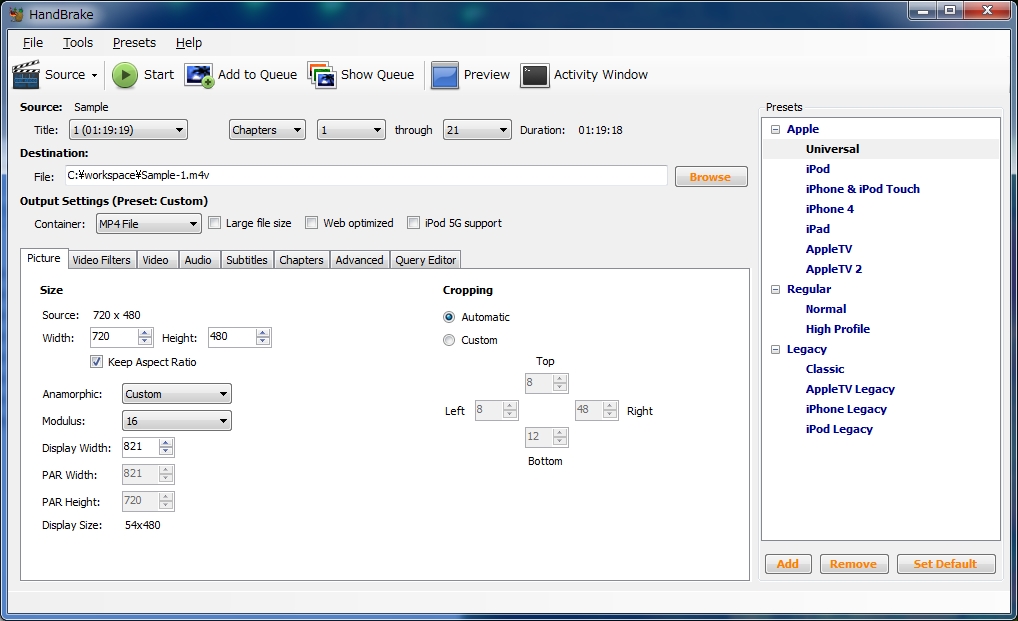Screen dimensions: 1018x621
Task: Switch to the Subtitles tab
Action: point(247,260)
